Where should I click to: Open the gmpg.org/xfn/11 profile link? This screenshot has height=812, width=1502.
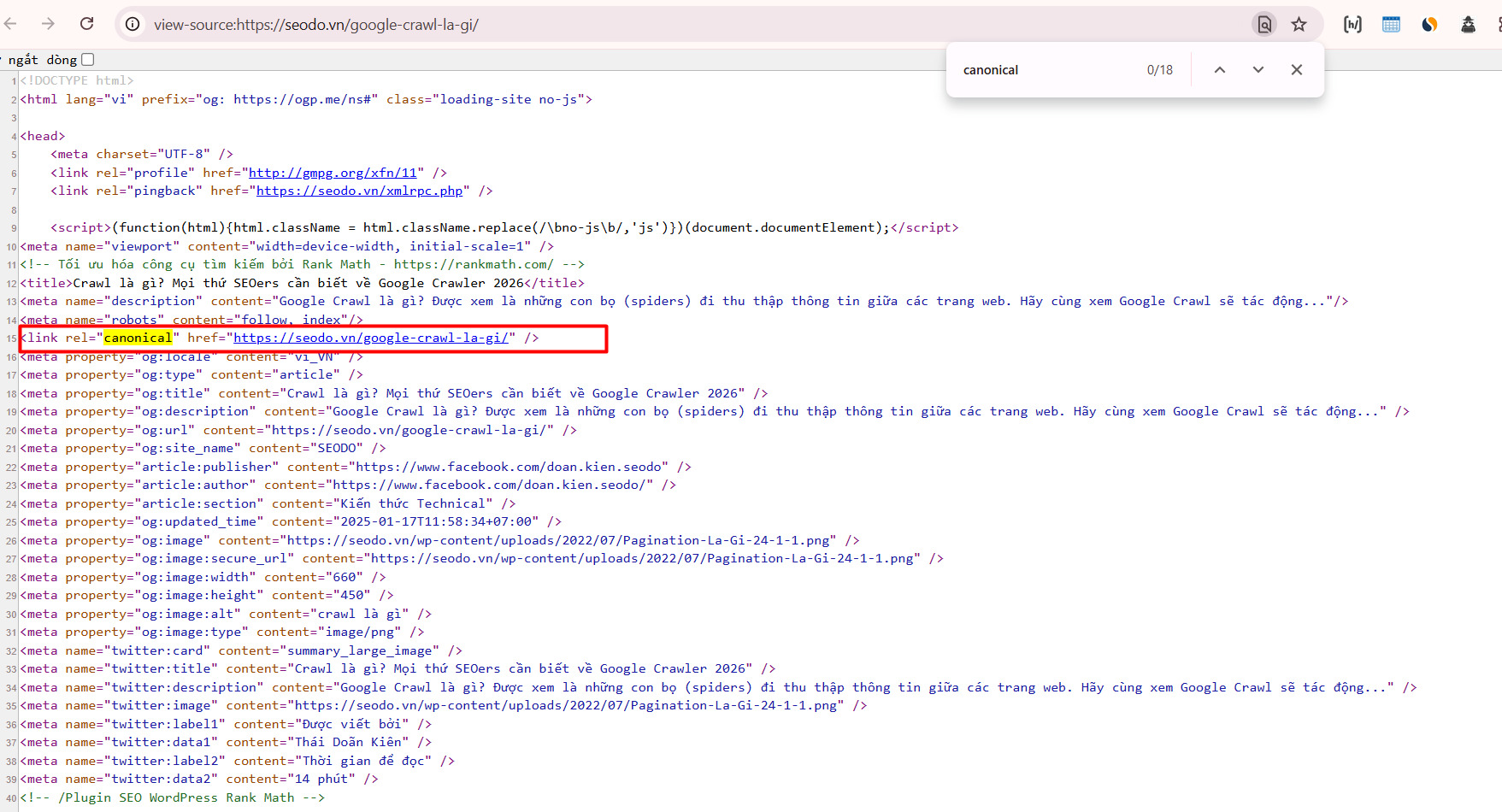click(333, 173)
